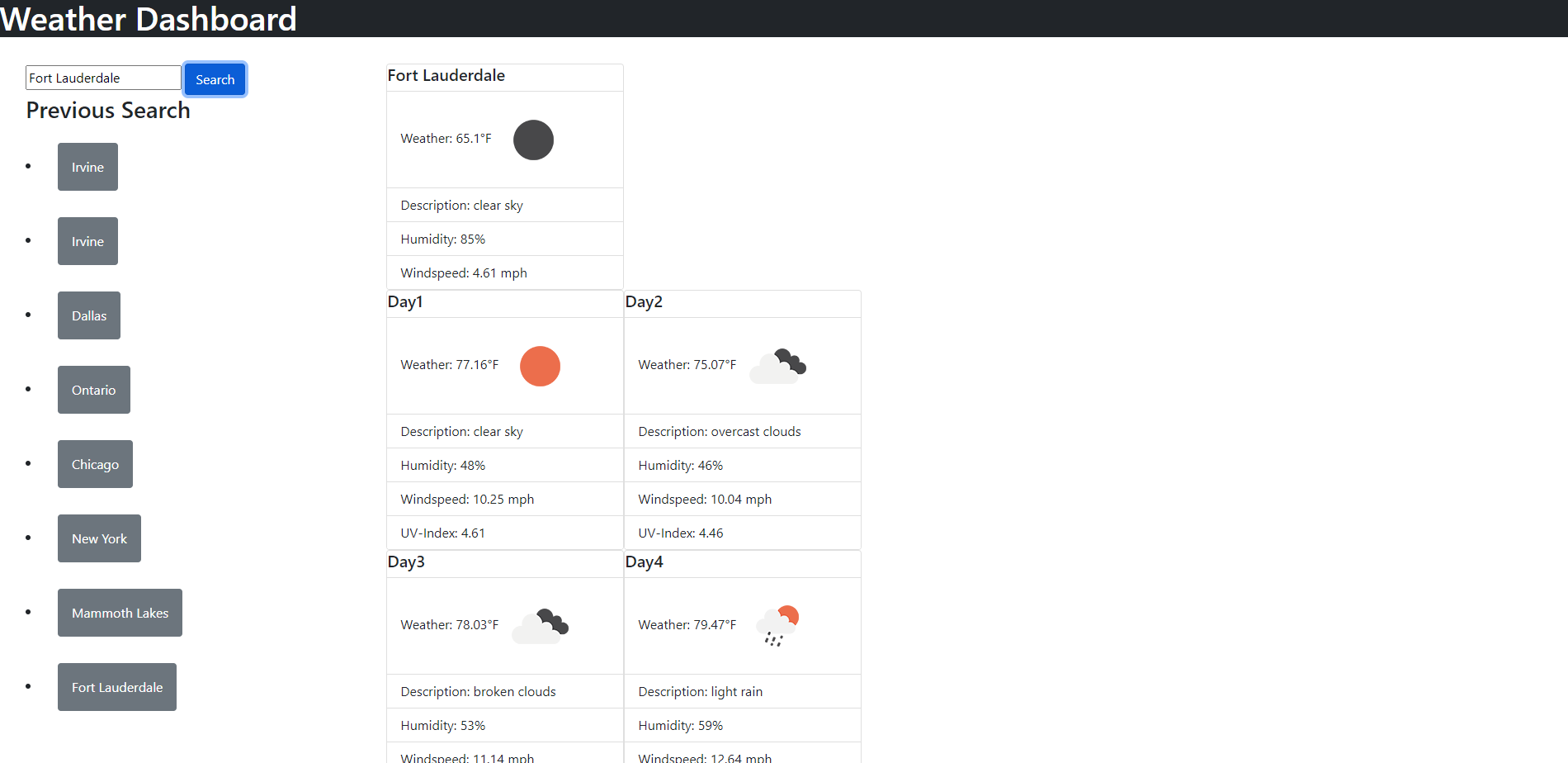Click the New York previous search entry
This screenshot has height=763, width=1568.
point(99,538)
